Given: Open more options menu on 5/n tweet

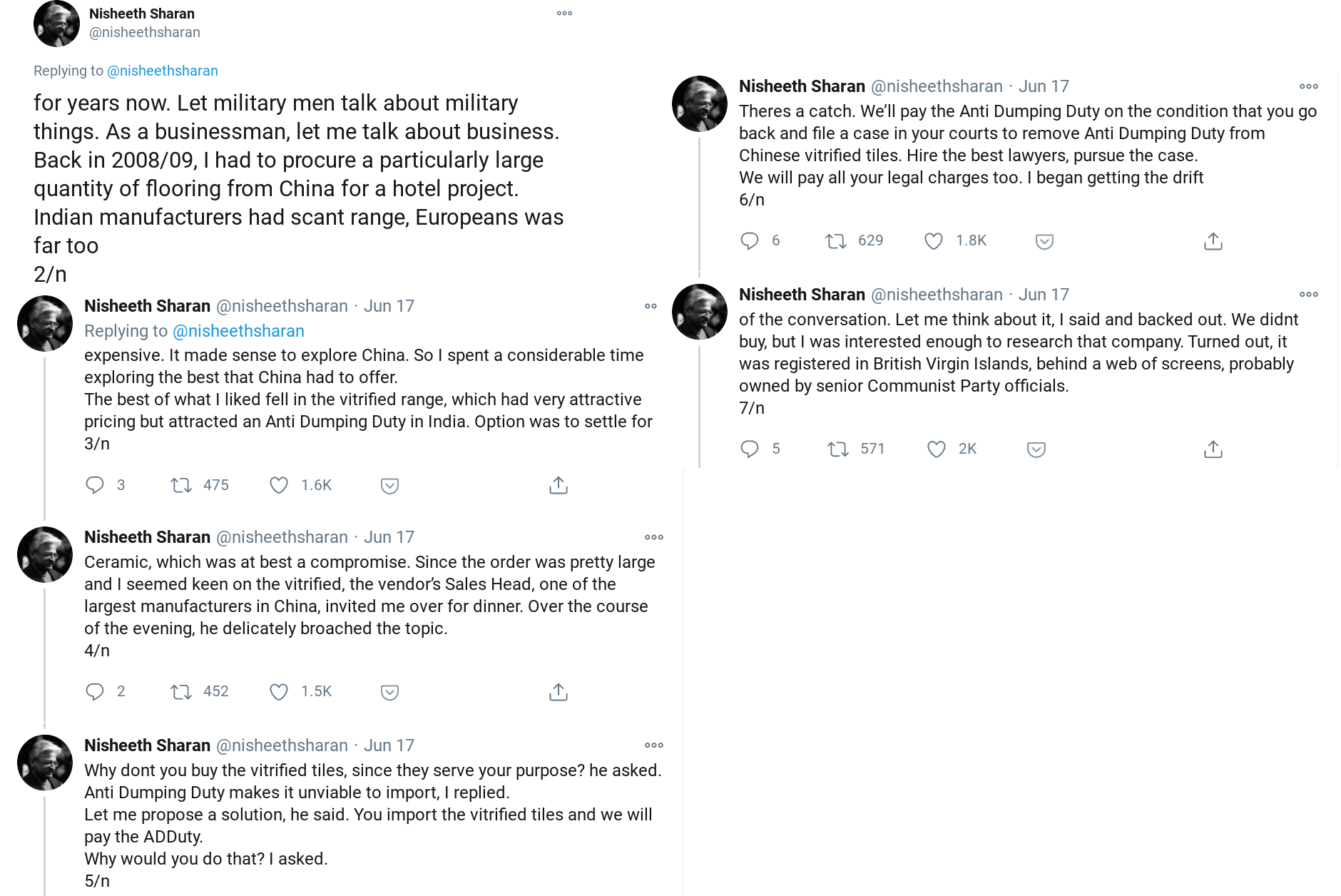Looking at the screenshot, I should pos(654,745).
